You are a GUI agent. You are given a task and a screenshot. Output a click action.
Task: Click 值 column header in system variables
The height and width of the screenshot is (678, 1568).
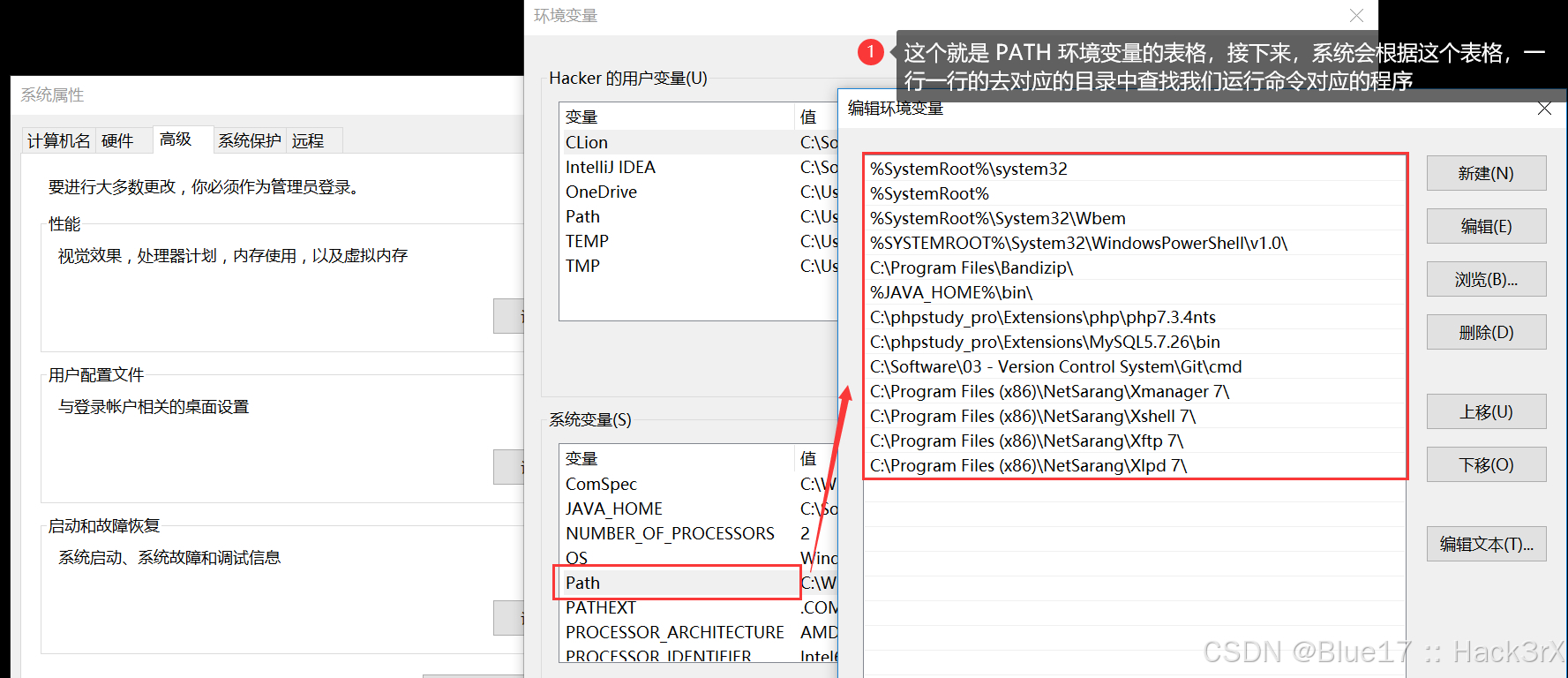(816, 458)
